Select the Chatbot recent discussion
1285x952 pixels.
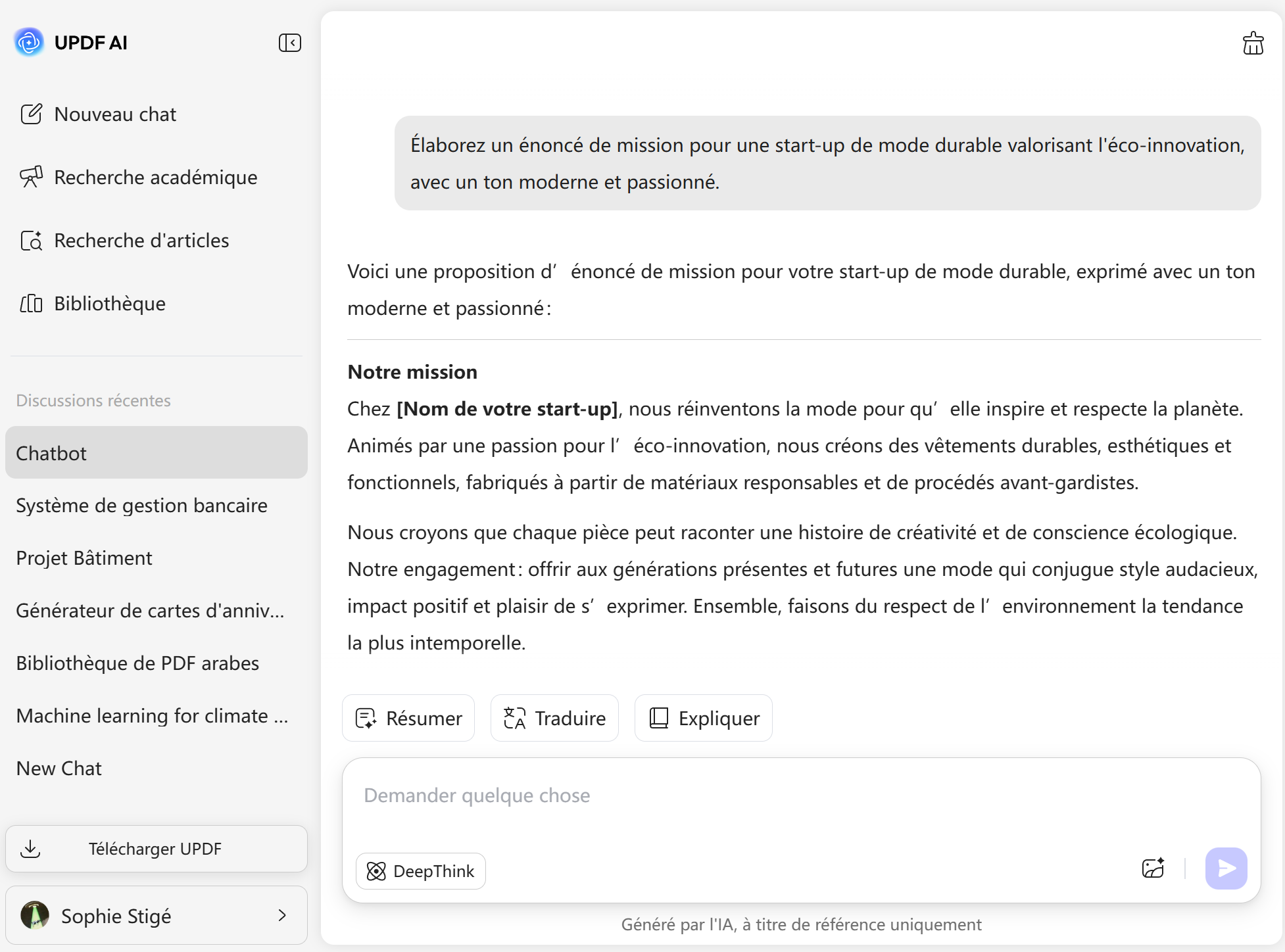[156, 453]
